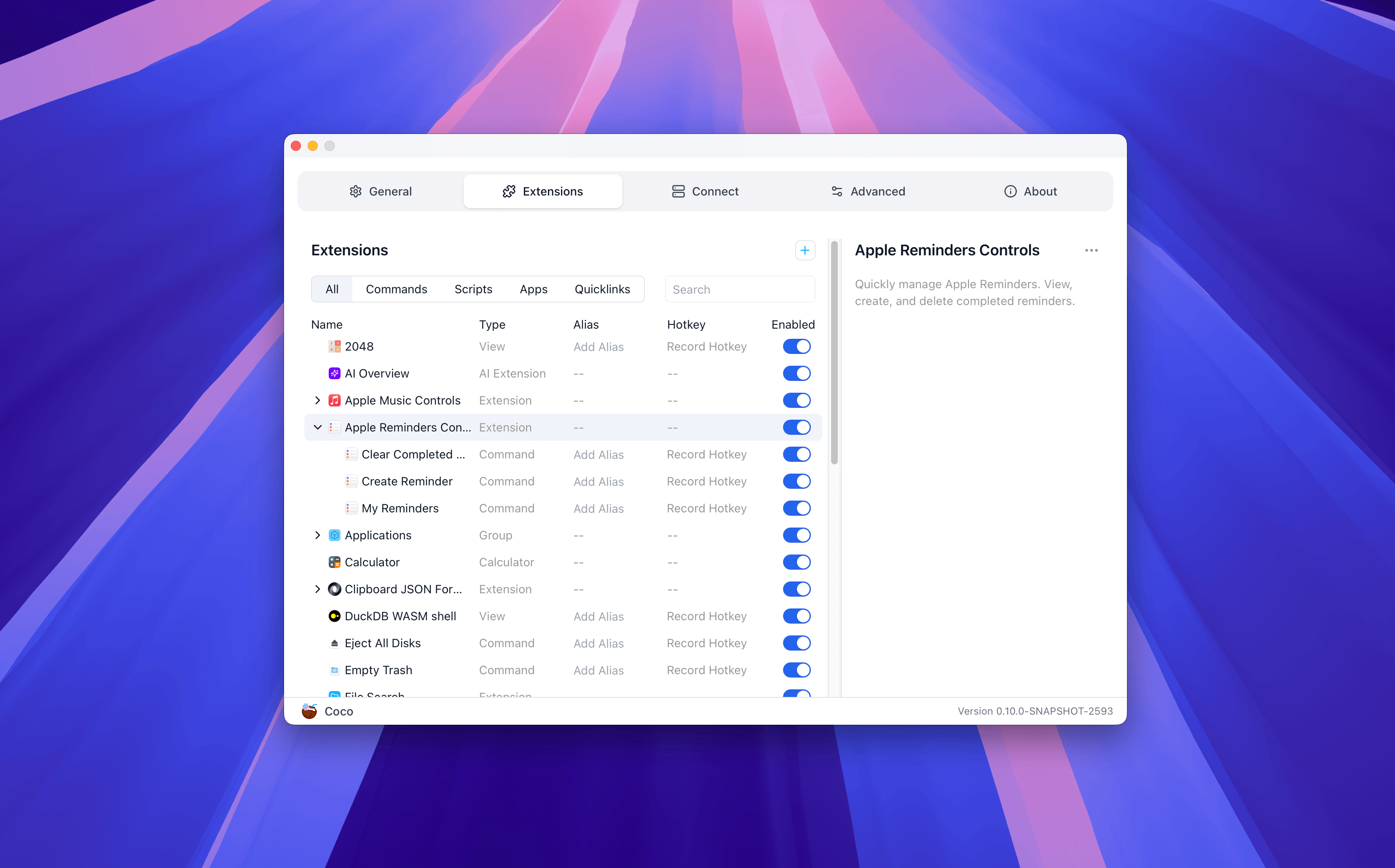Image resolution: width=1395 pixels, height=868 pixels.
Task: Click the 2048 game icon
Action: (334, 346)
